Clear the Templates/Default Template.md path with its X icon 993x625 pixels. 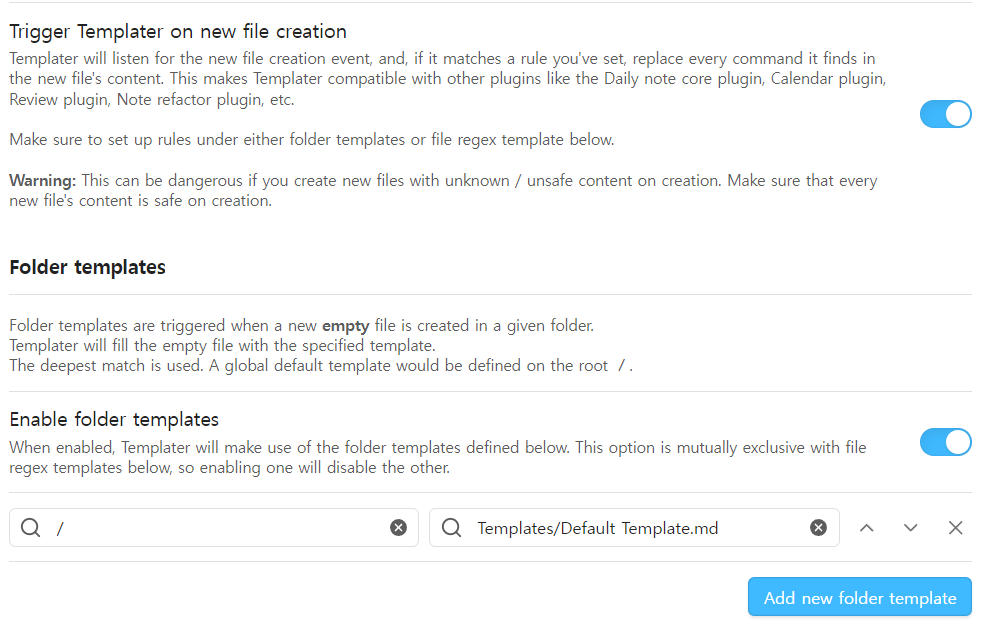click(x=818, y=527)
